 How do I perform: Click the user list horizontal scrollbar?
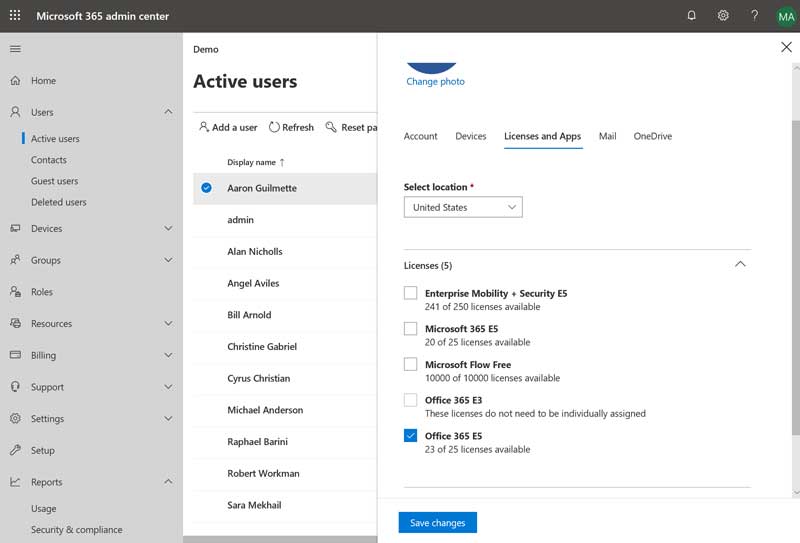point(280,539)
